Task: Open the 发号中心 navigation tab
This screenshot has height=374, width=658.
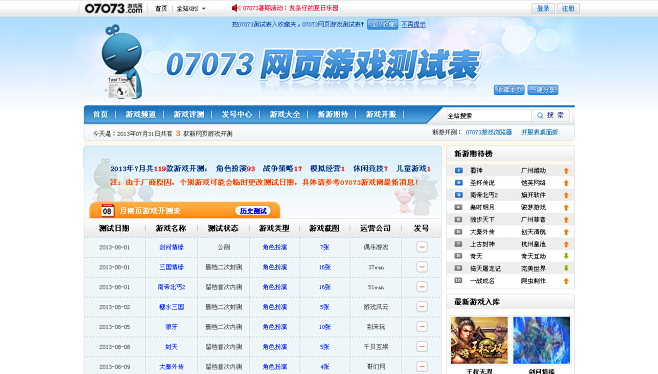Action: click(237, 114)
